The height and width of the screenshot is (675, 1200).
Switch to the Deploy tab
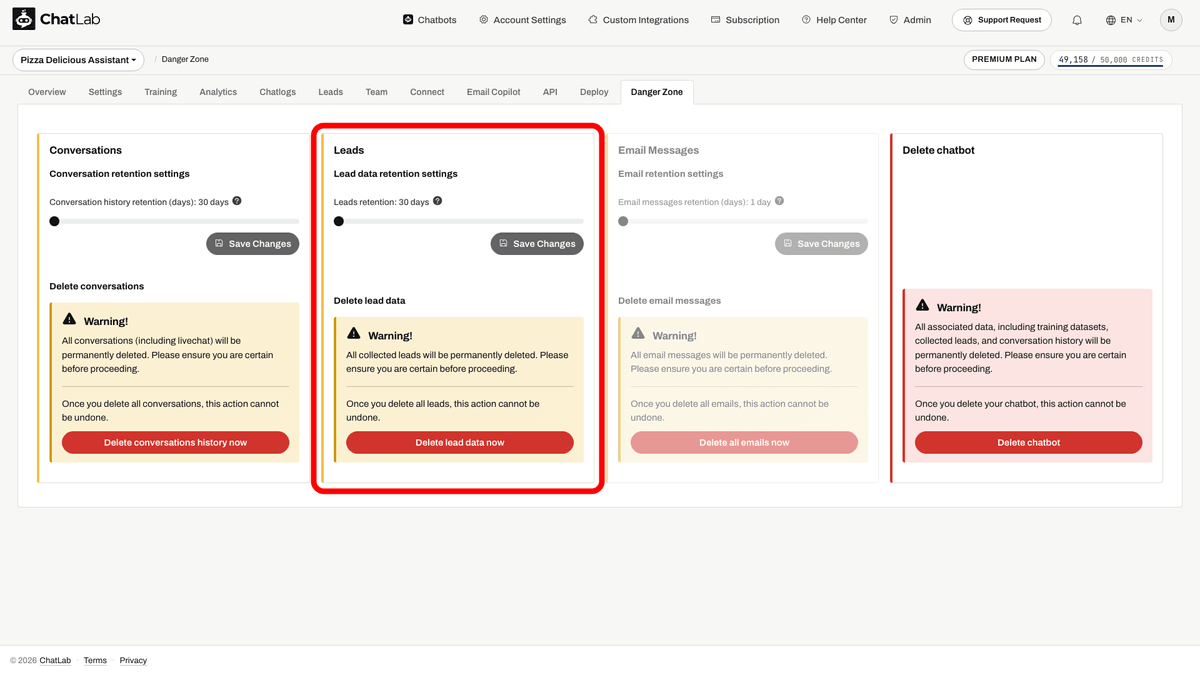(594, 92)
